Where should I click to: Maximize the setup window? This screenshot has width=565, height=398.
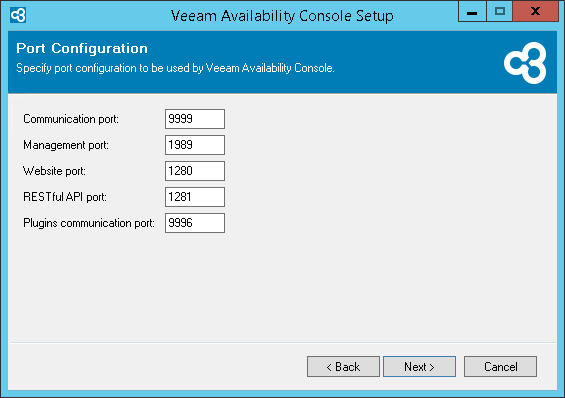coord(499,12)
